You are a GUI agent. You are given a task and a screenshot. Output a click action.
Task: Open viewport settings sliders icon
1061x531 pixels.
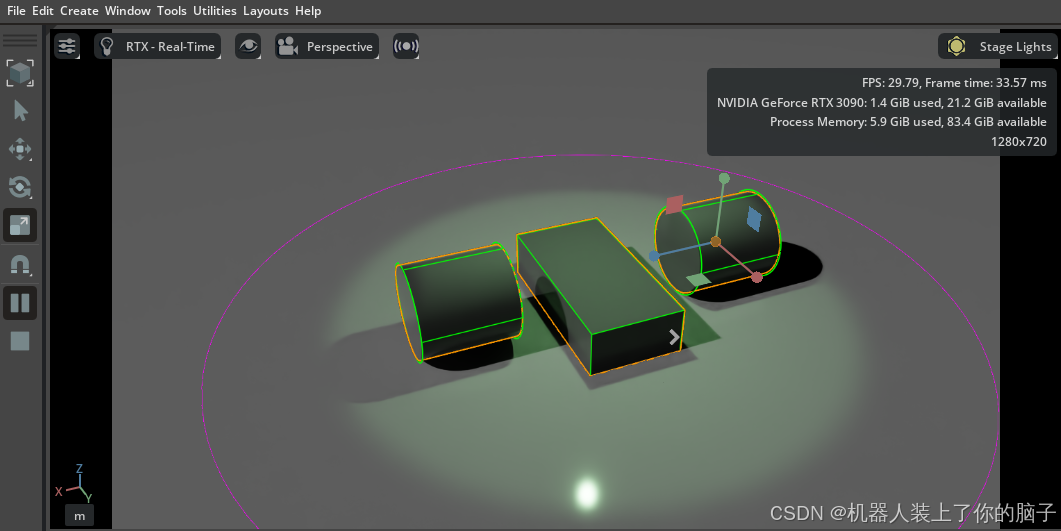click(67, 46)
